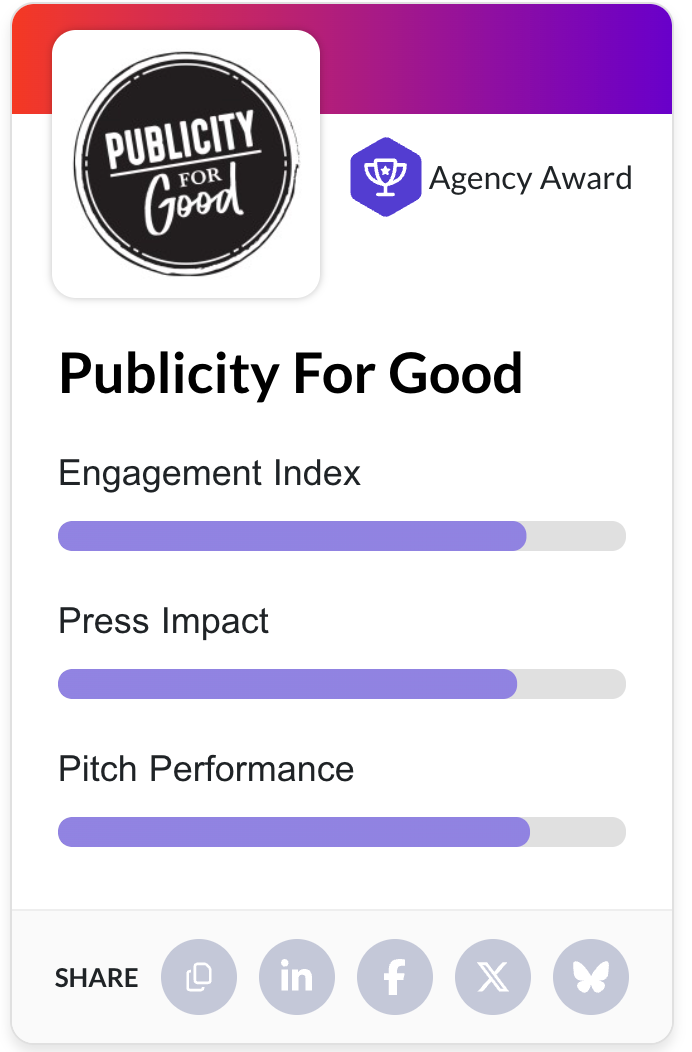Open the Publicity For Good title heading
The width and height of the screenshot is (692, 1052).
(291, 374)
